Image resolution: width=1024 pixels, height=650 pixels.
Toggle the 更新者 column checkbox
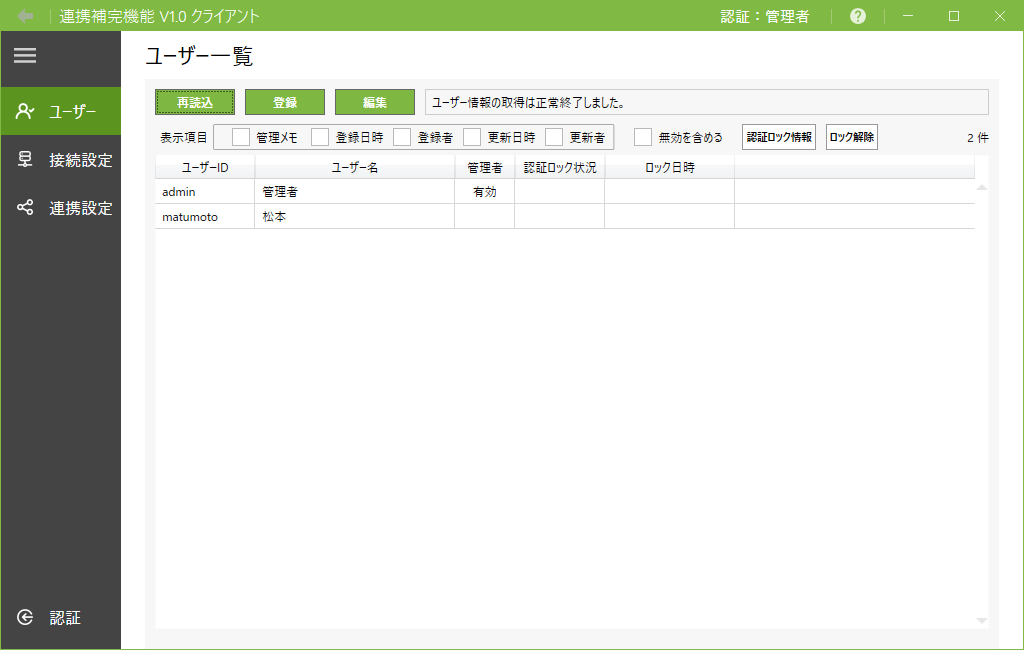click(554, 137)
